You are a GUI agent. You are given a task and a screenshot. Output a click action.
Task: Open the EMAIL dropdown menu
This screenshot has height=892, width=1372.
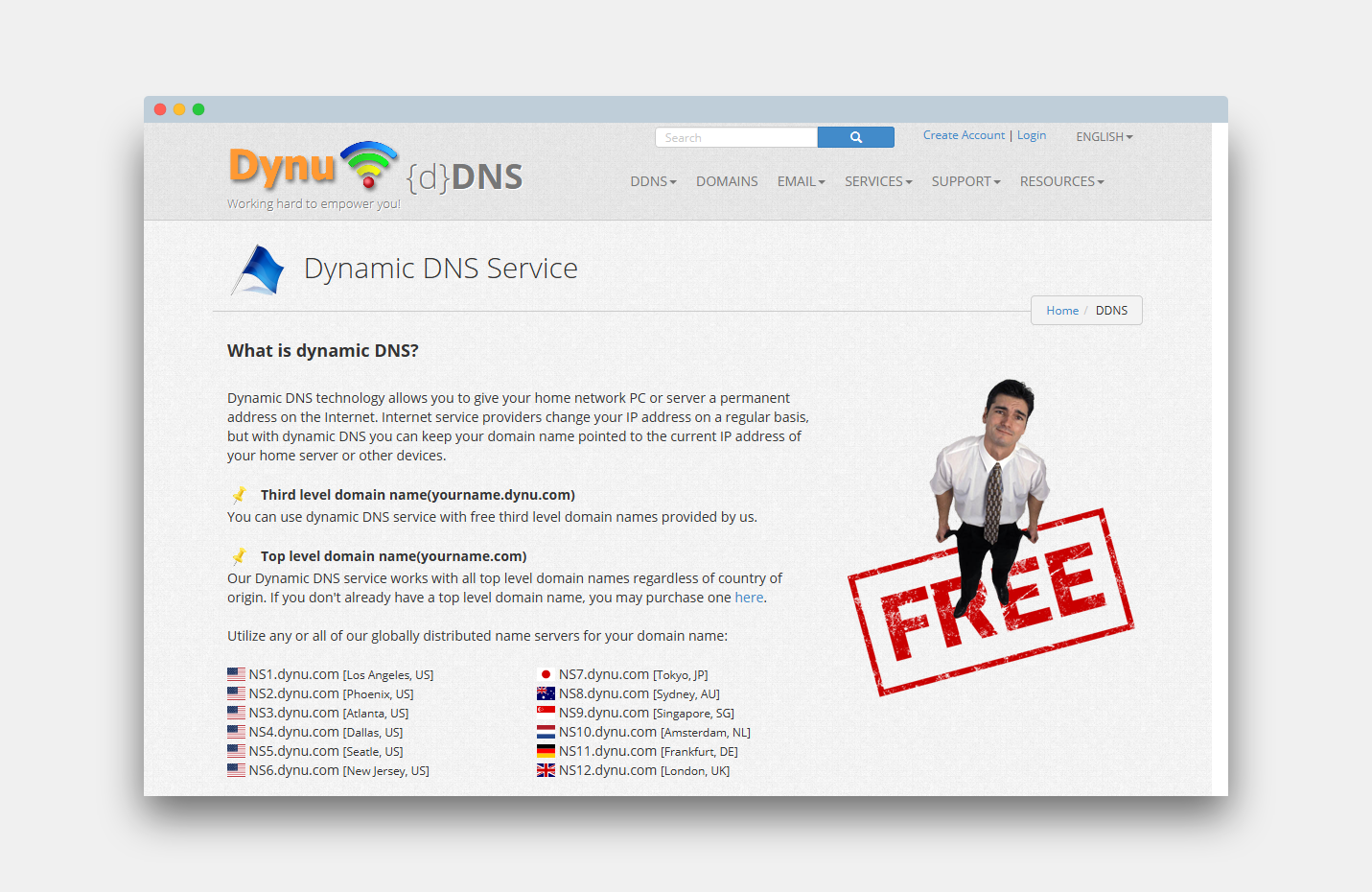801,181
